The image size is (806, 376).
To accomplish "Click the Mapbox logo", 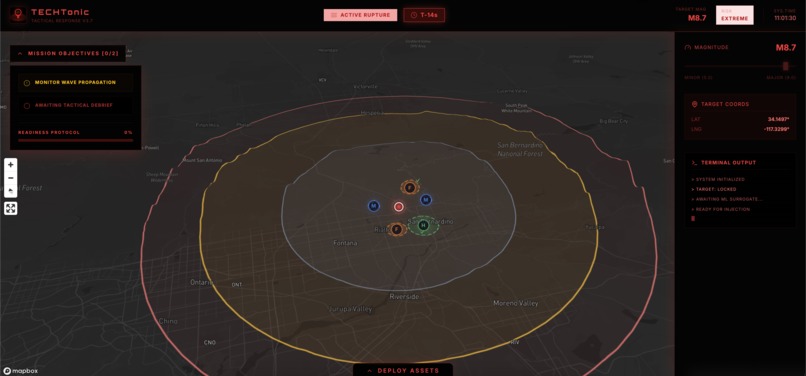I will pyautogui.click(x=21, y=371).
